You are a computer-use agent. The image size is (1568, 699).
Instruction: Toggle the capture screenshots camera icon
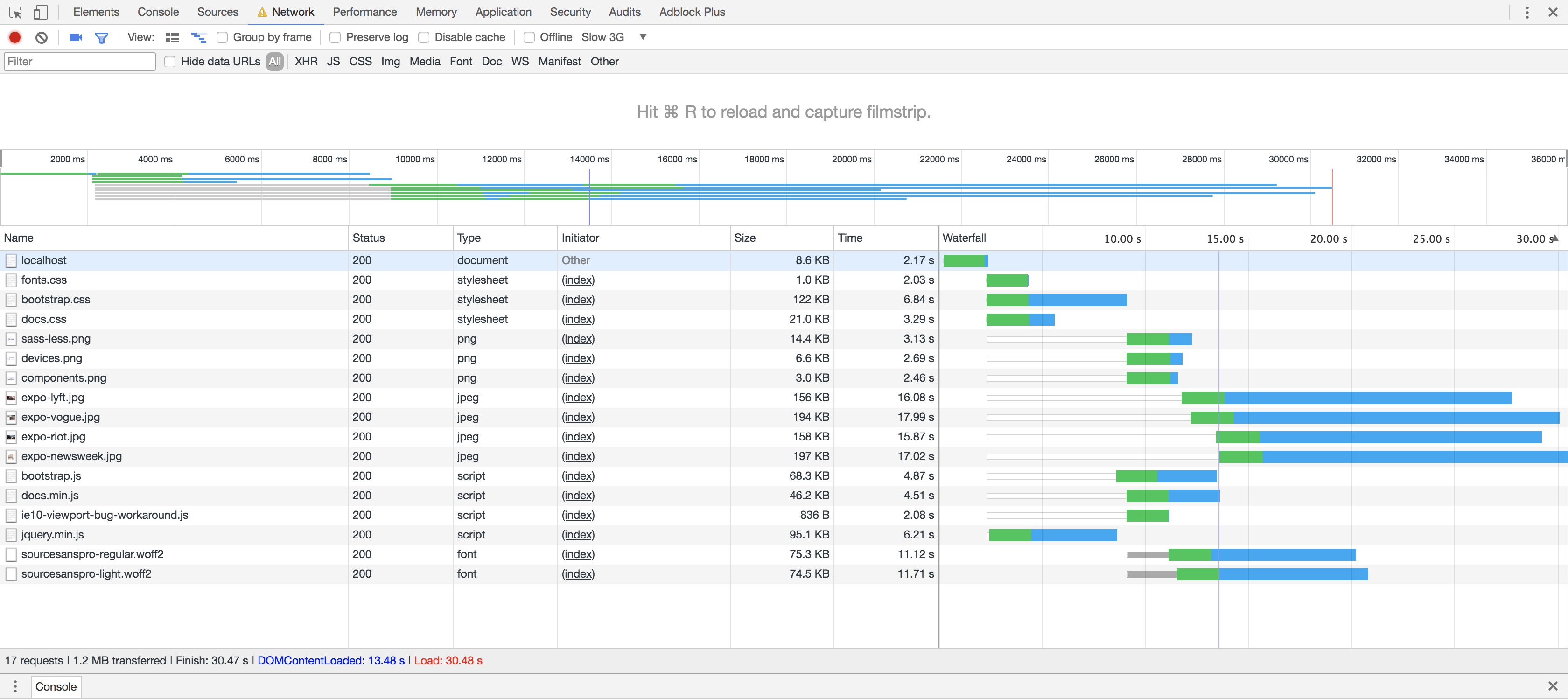pyautogui.click(x=76, y=37)
